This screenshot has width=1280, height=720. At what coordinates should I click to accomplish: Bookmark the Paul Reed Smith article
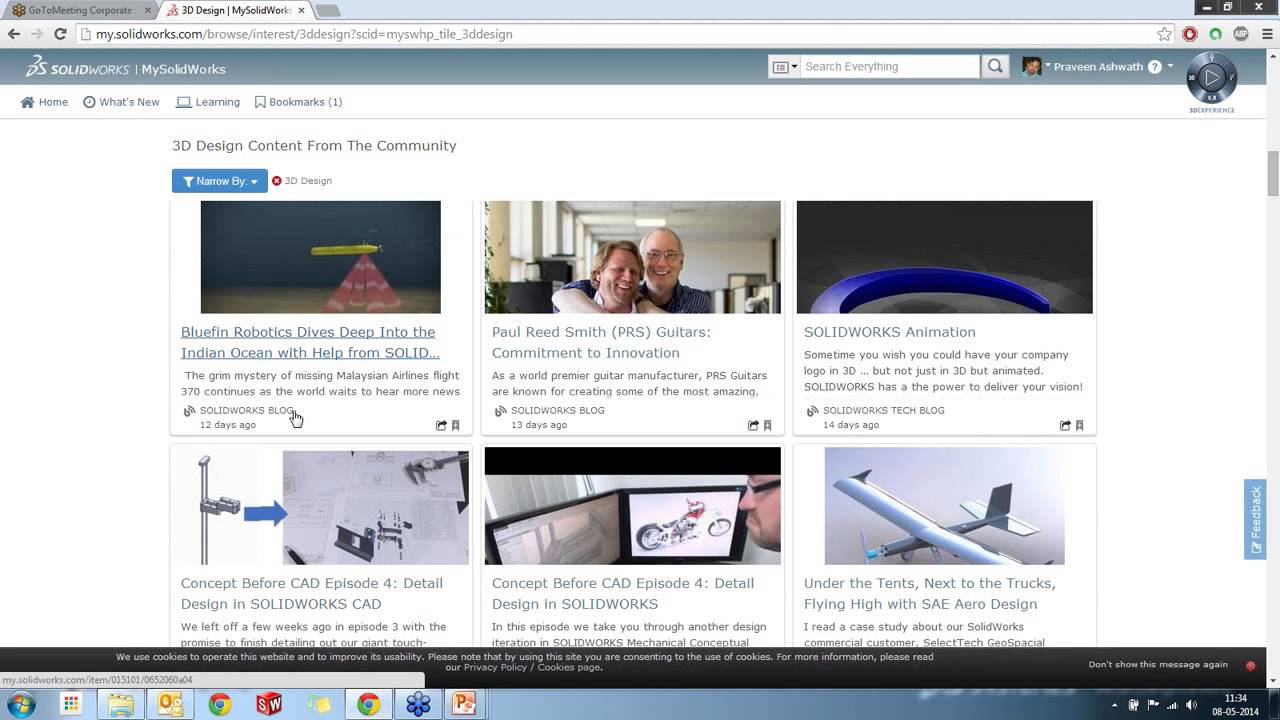tap(768, 425)
